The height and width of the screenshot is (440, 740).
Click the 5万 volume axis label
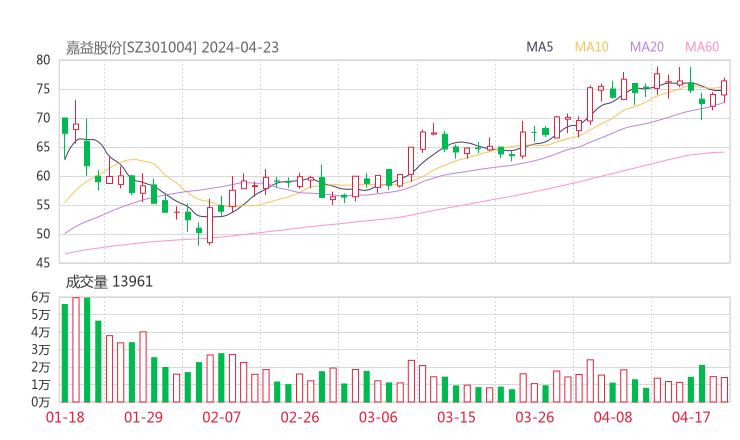[41, 314]
